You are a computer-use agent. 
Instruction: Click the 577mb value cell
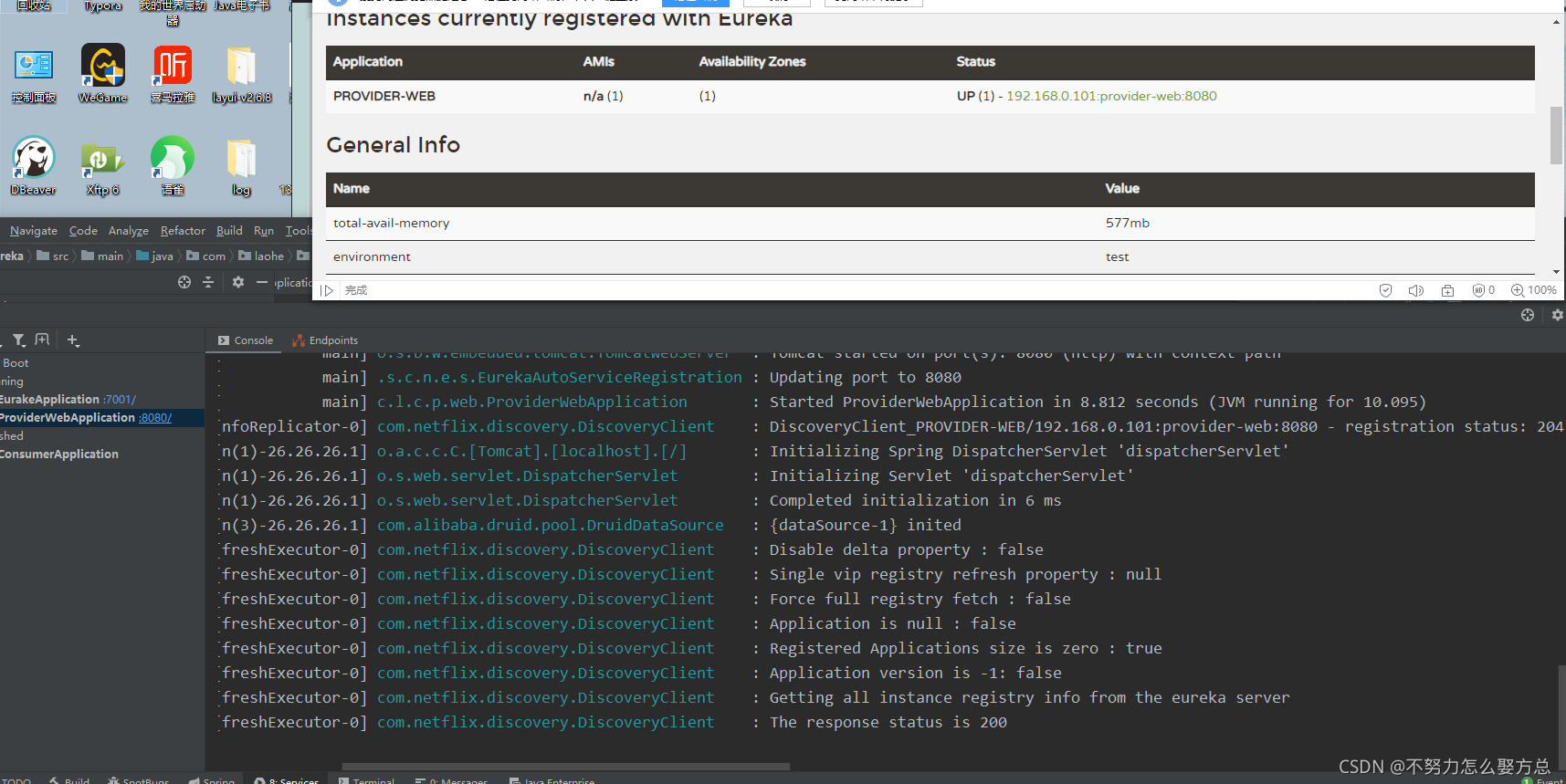pos(1128,223)
